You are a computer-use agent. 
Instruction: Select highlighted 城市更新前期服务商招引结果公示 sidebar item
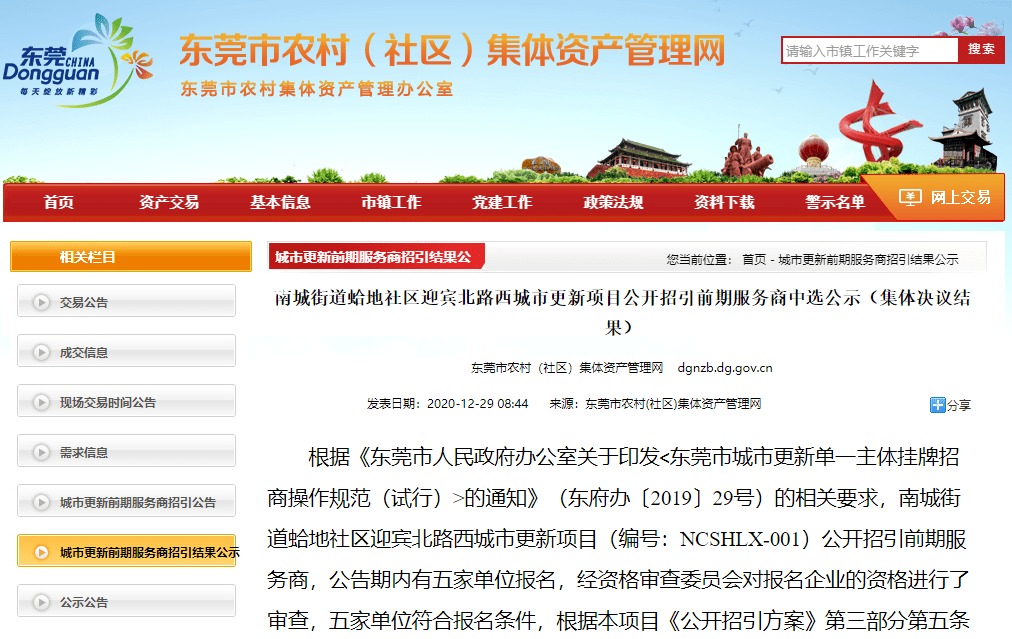(x=126, y=552)
